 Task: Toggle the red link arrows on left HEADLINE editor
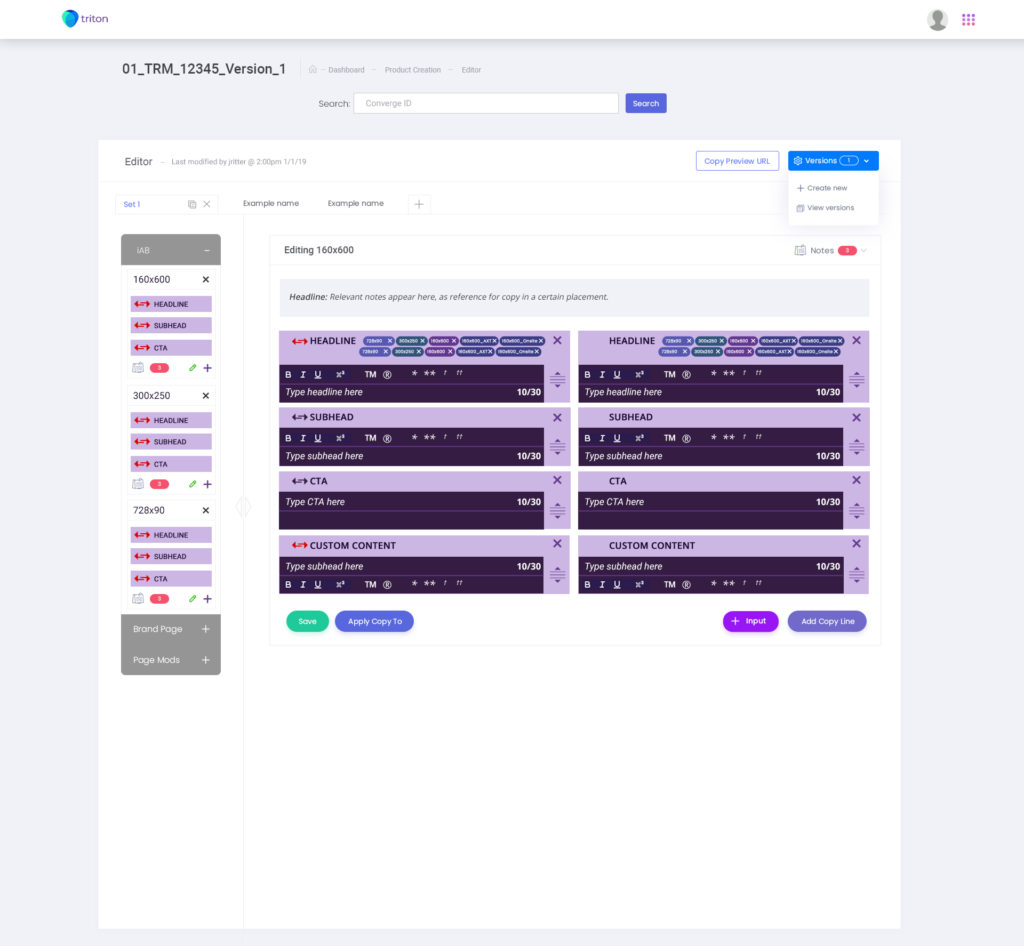299,341
